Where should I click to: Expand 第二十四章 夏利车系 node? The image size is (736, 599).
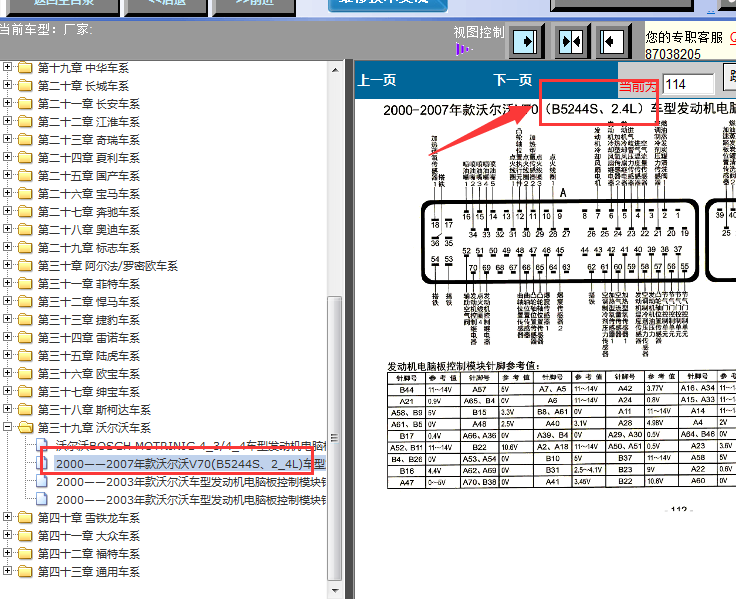(x=7, y=157)
